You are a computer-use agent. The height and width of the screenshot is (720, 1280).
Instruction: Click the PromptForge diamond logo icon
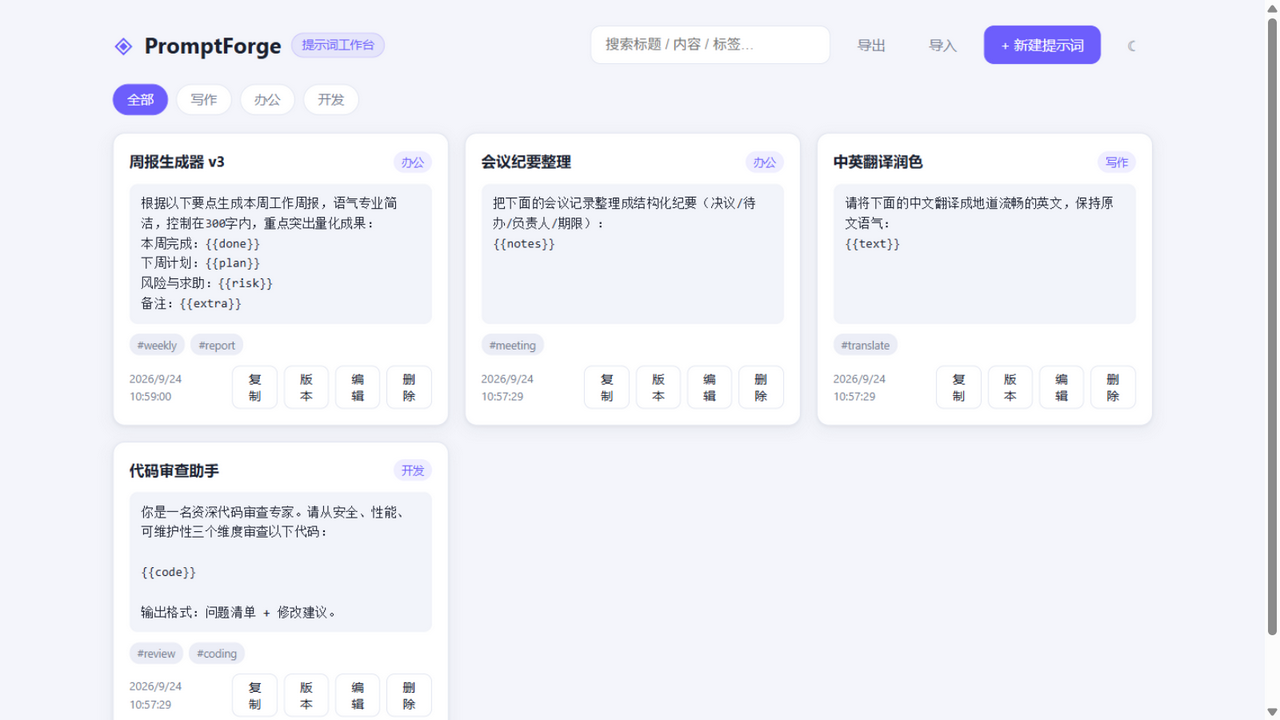point(123,46)
